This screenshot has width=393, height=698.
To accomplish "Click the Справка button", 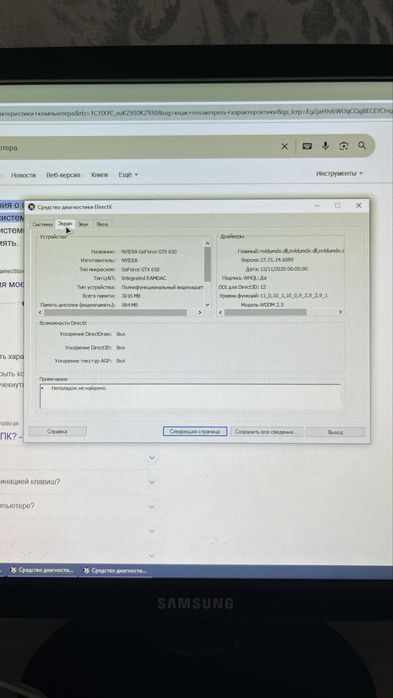I will pyautogui.click(x=57, y=431).
